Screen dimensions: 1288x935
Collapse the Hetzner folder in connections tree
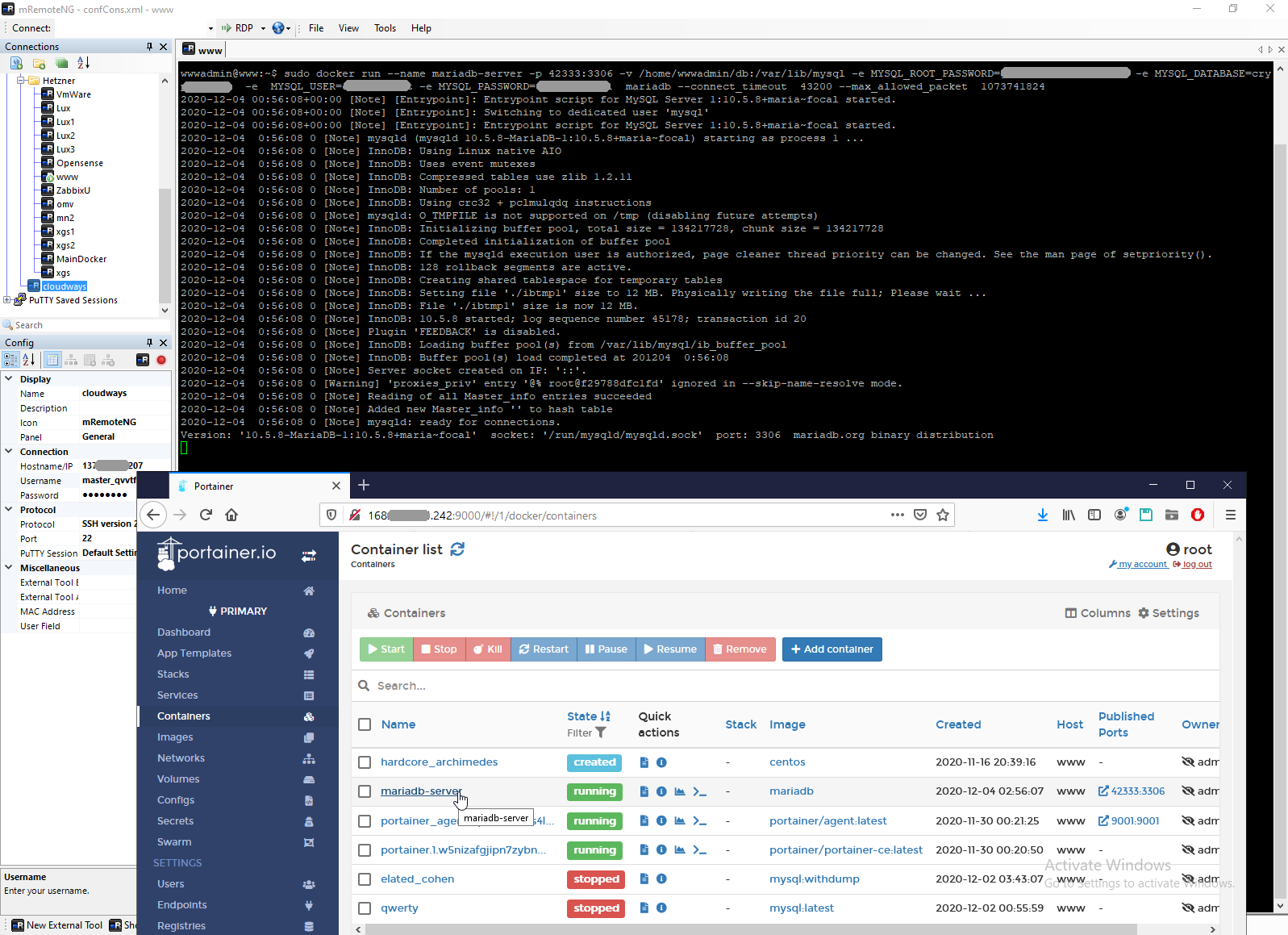(21, 80)
